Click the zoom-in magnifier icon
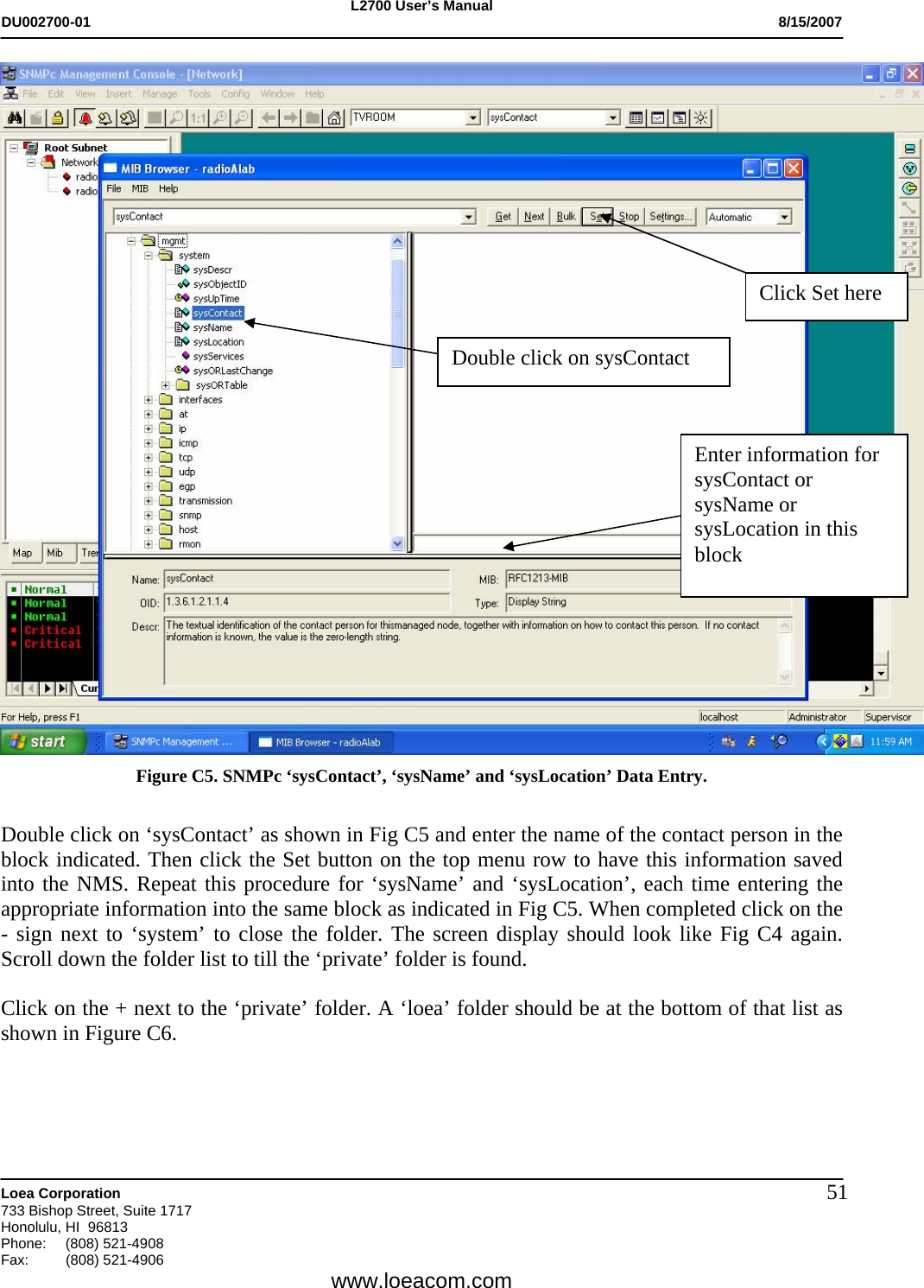Screen dimensions: 924x1288 (218, 117)
